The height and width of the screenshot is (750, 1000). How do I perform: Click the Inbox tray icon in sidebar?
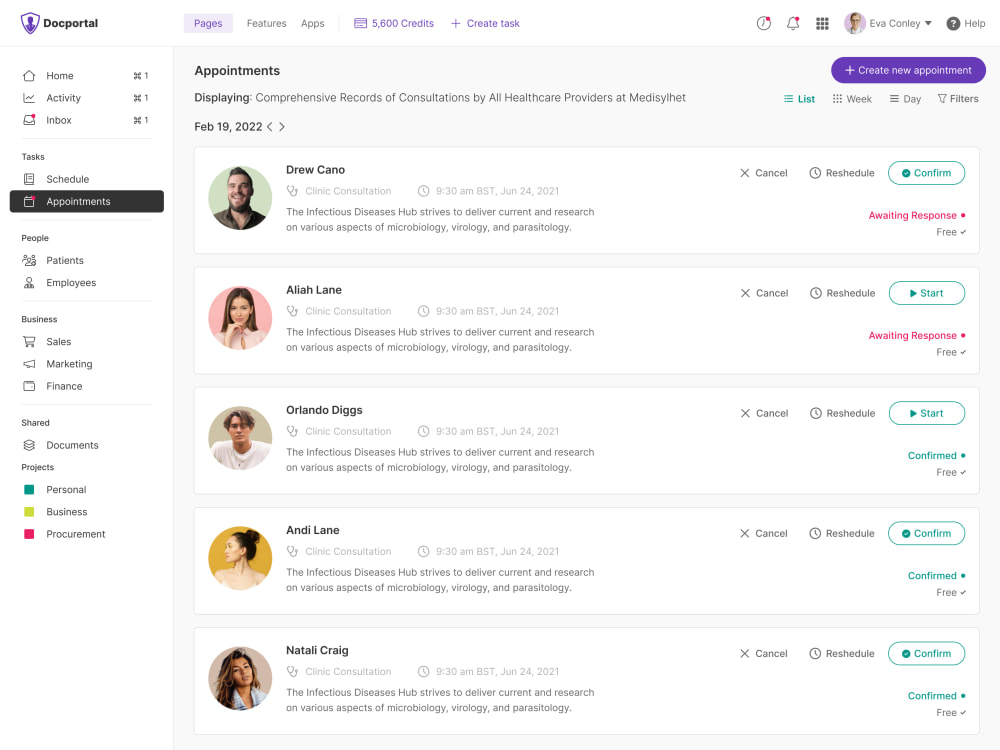29,120
